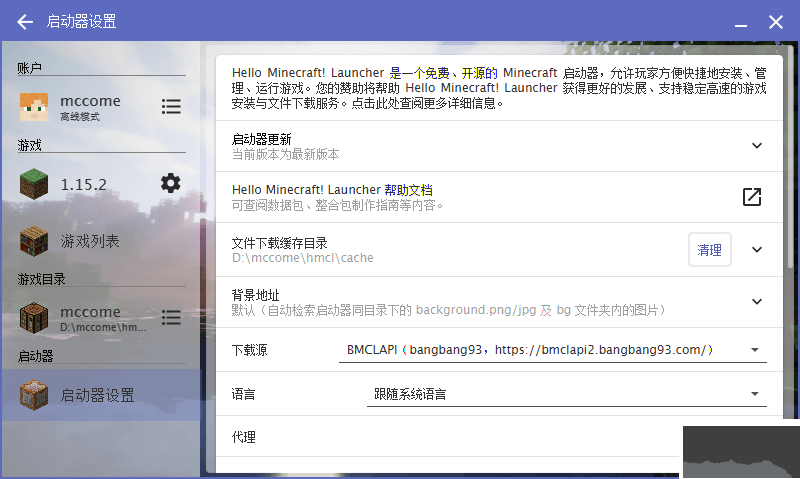
Task: Expand the 启动器更新 section
Action: coord(757,146)
